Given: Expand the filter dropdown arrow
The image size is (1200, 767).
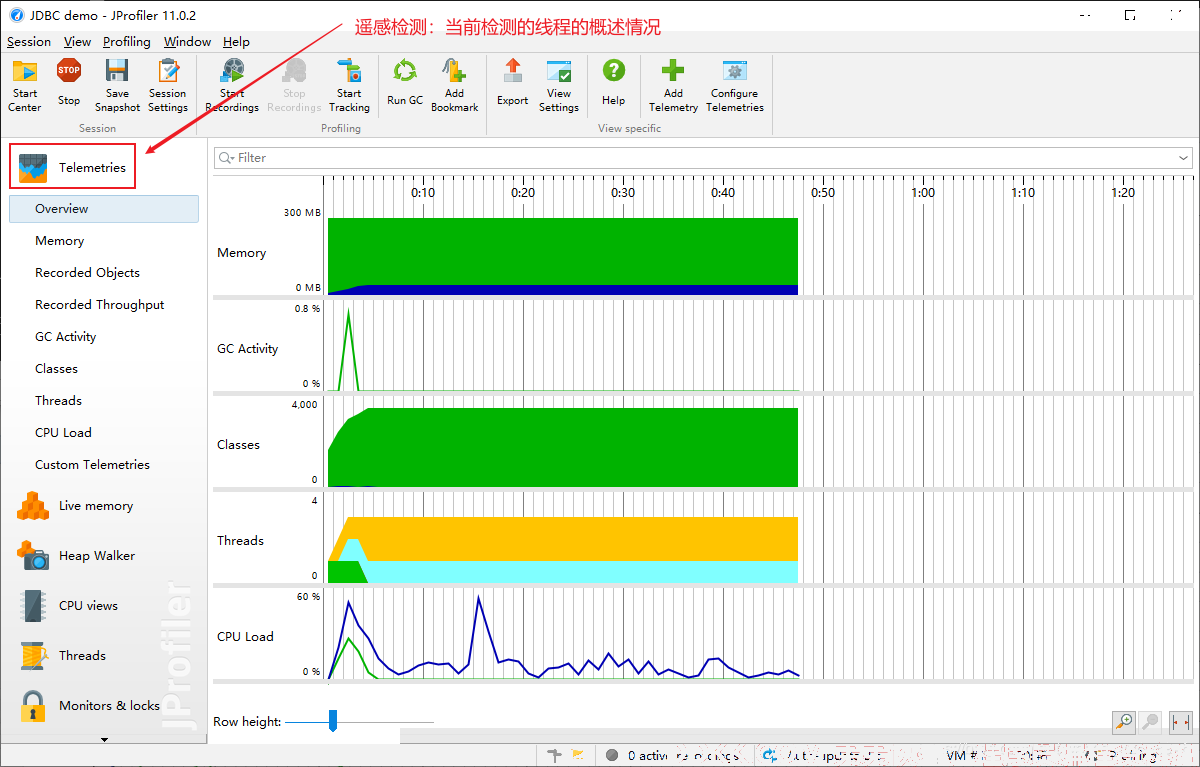Looking at the screenshot, I should coord(1184,158).
